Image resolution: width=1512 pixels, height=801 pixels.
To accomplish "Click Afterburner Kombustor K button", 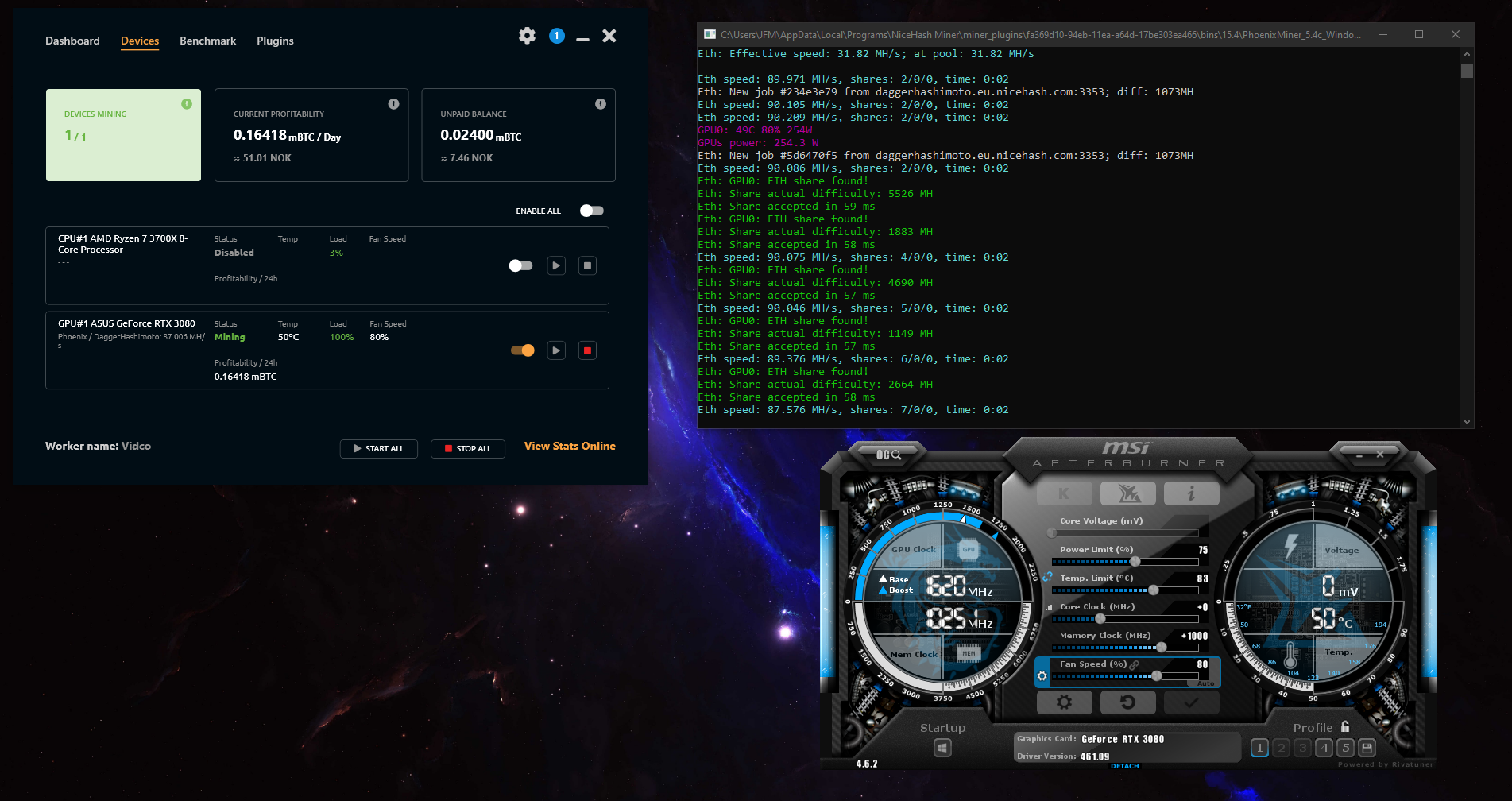I will (x=1065, y=493).
